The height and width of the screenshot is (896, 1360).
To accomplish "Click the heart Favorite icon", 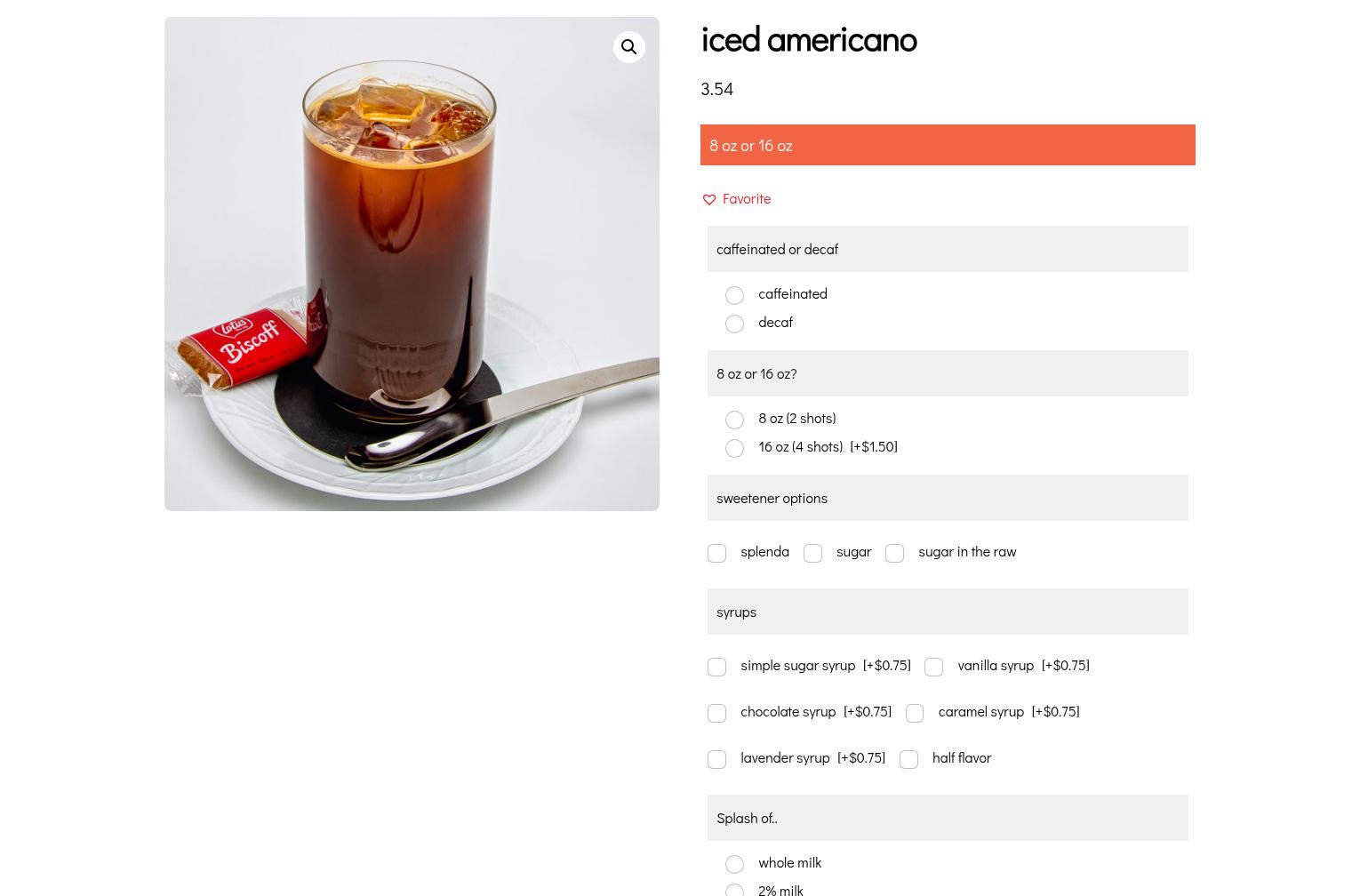I will 709,200.
